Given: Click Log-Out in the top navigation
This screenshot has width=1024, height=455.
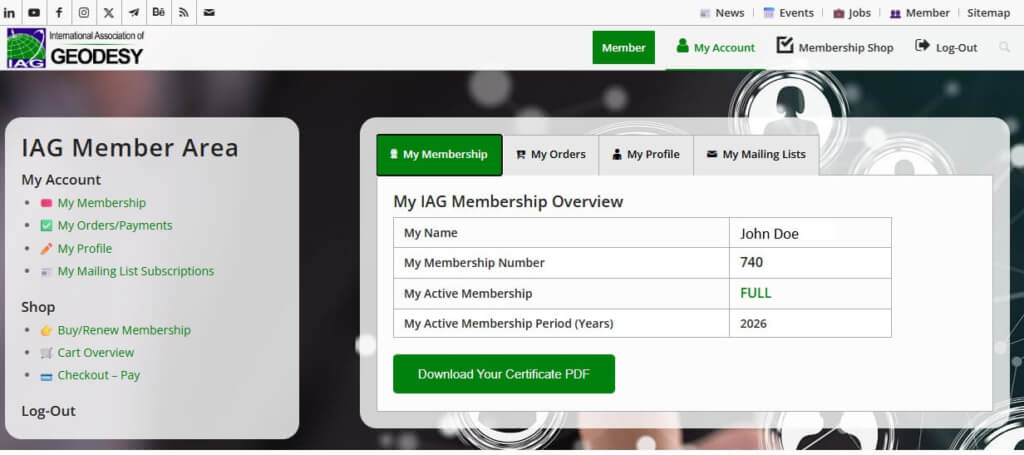Looking at the screenshot, I should coord(946,47).
